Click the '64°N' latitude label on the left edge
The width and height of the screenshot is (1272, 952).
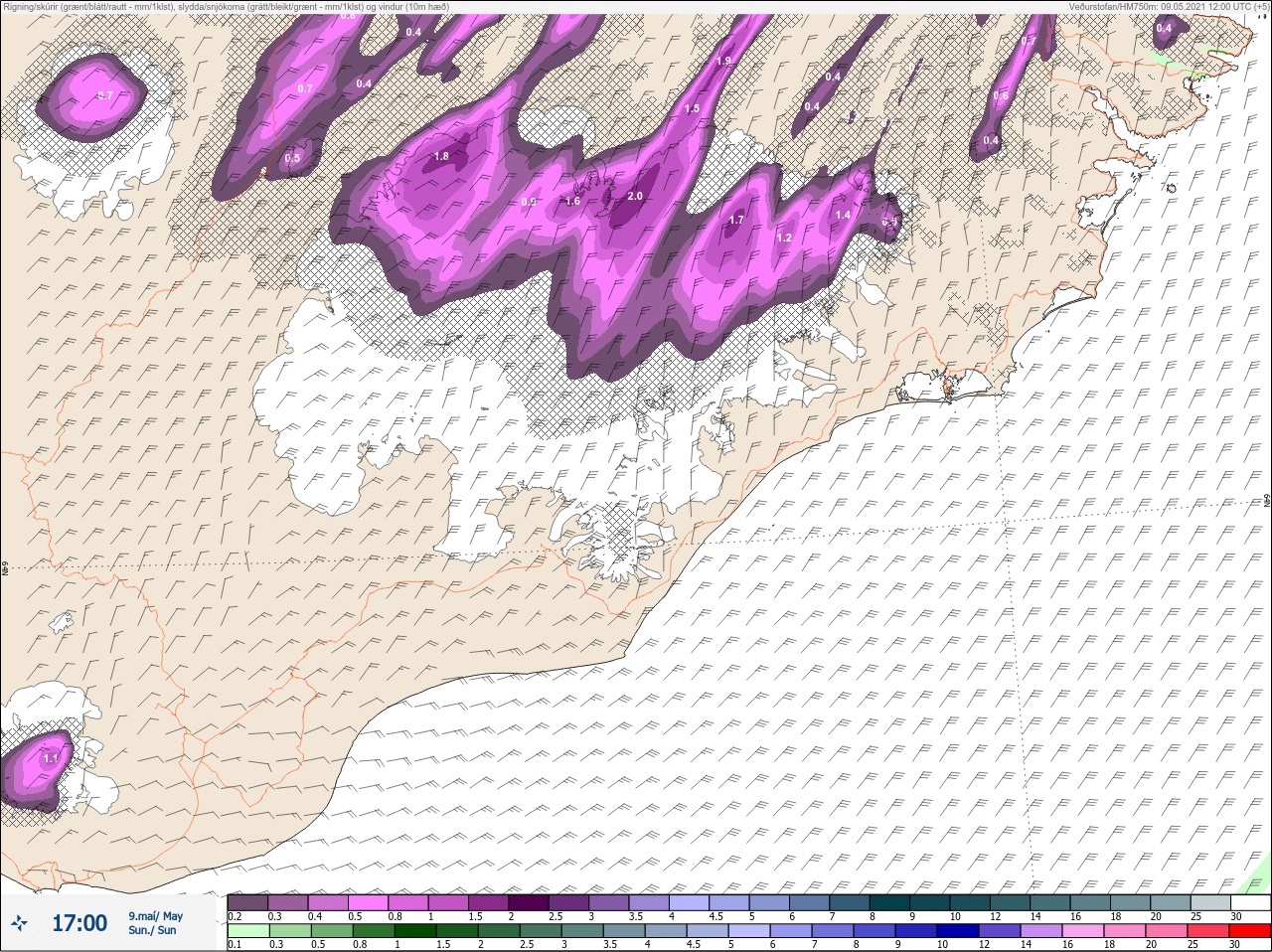click(6, 570)
